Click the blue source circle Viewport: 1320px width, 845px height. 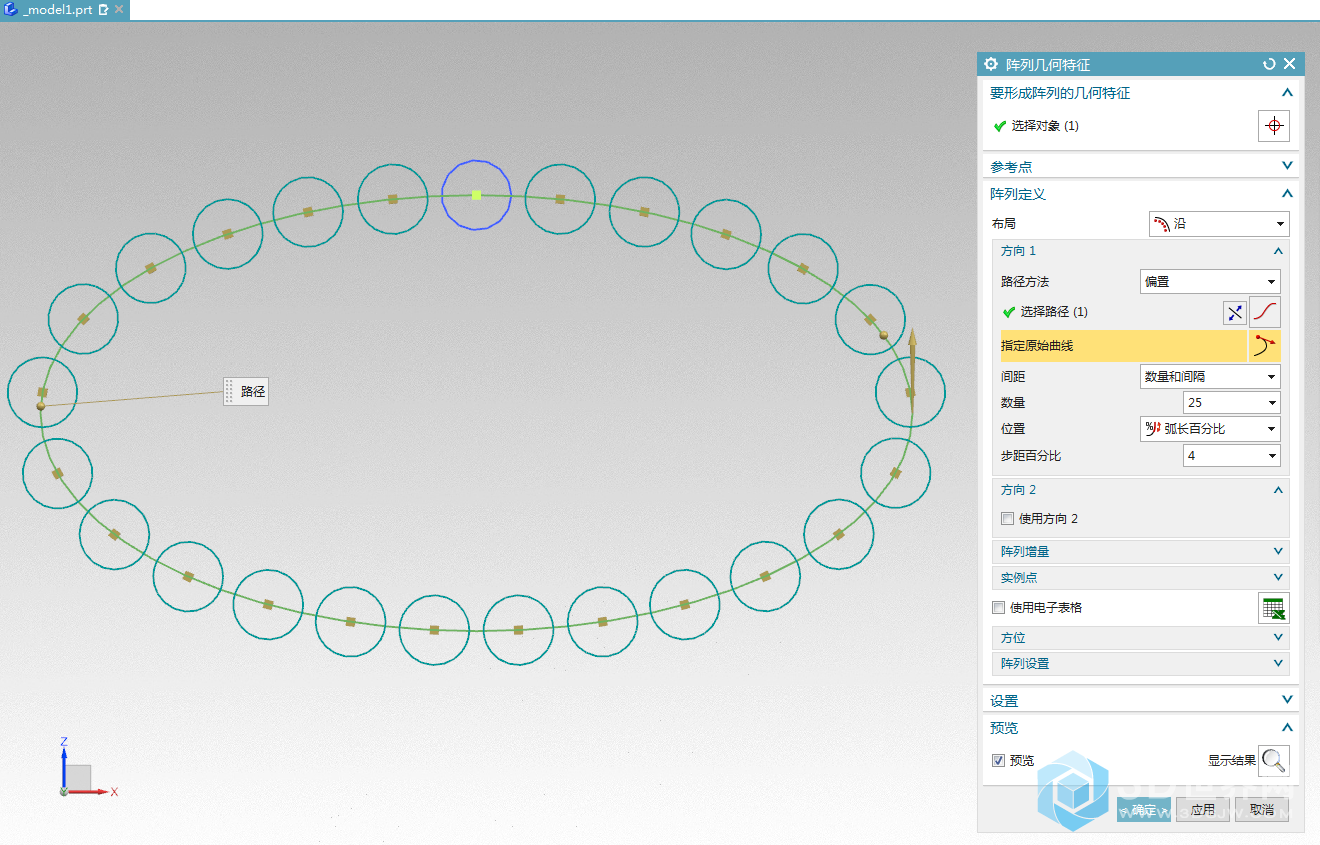477,195
